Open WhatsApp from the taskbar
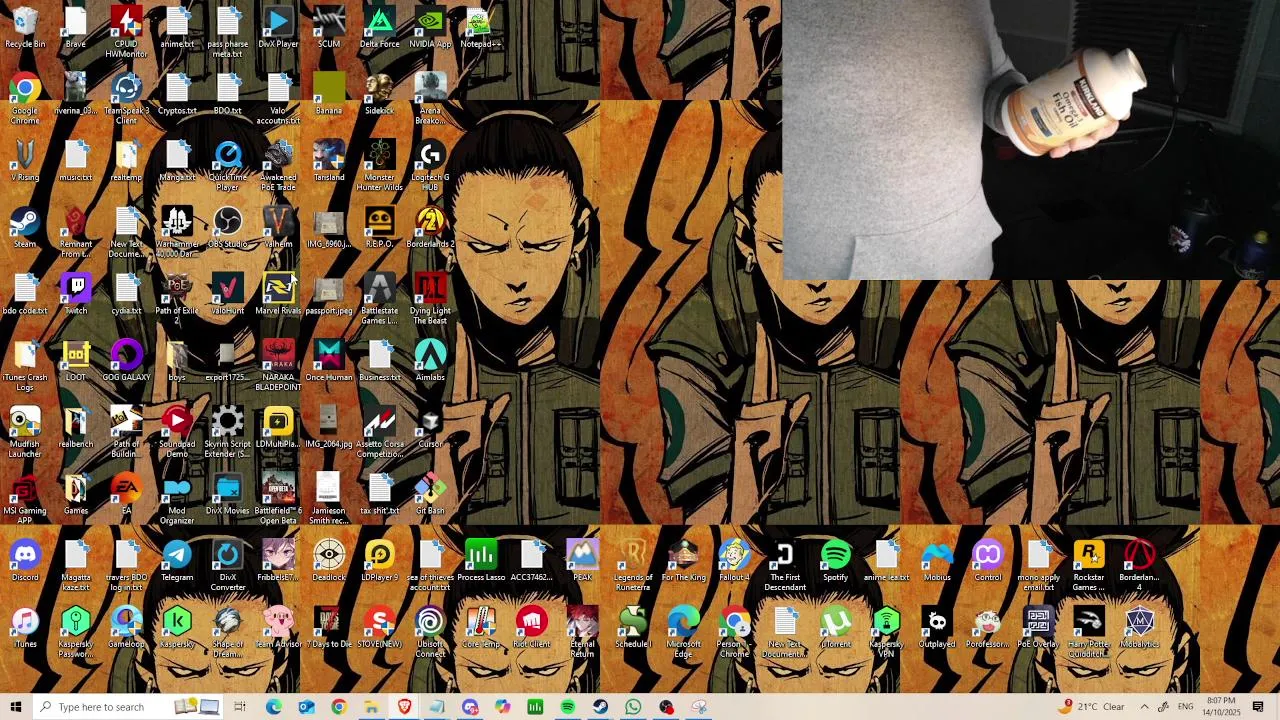 [x=633, y=707]
